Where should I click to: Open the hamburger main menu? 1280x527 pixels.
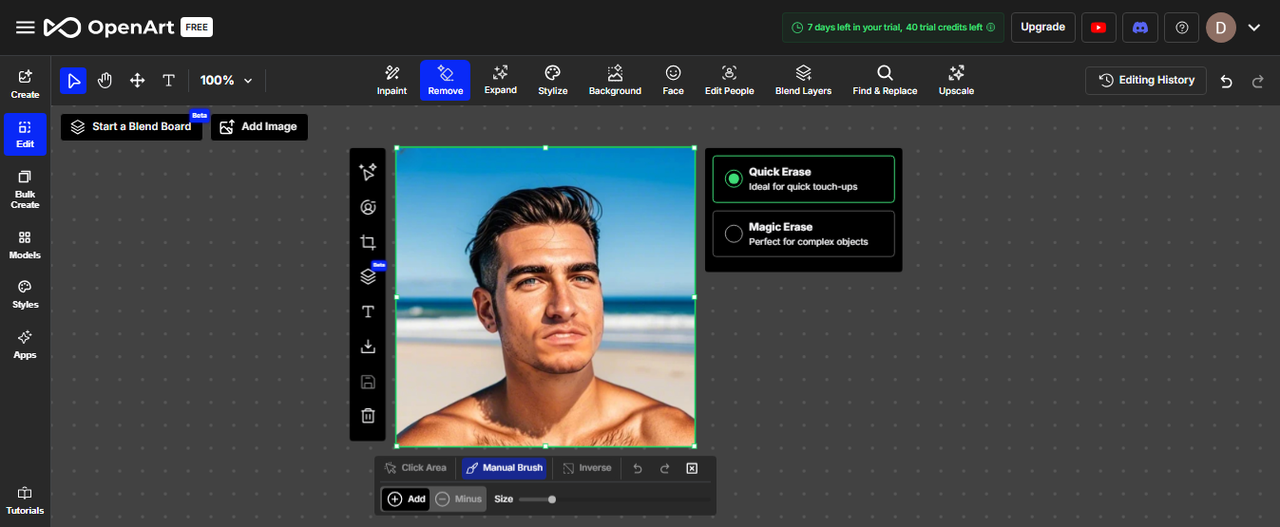pos(25,27)
